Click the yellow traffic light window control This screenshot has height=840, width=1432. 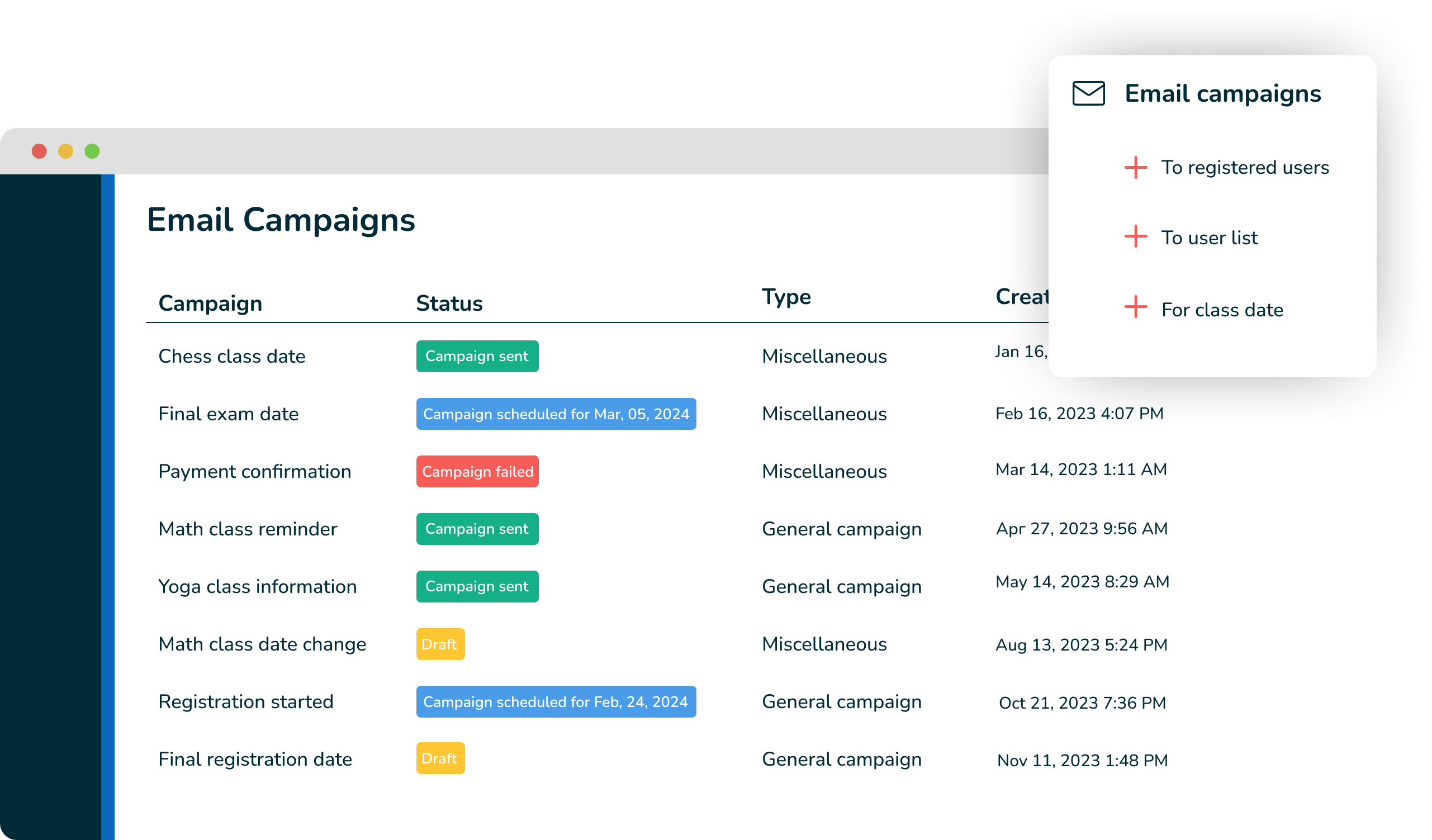[65, 151]
